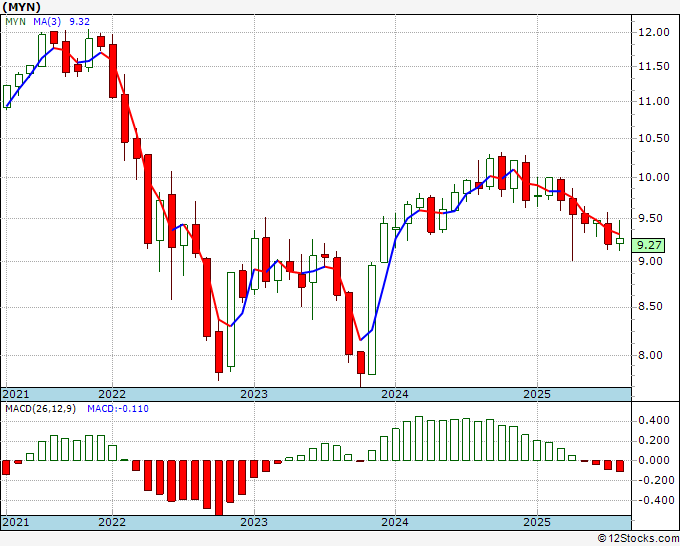Click the 12.00 price axis label
The height and width of the screenshot is (546, 680).
[x=654, y=32]
